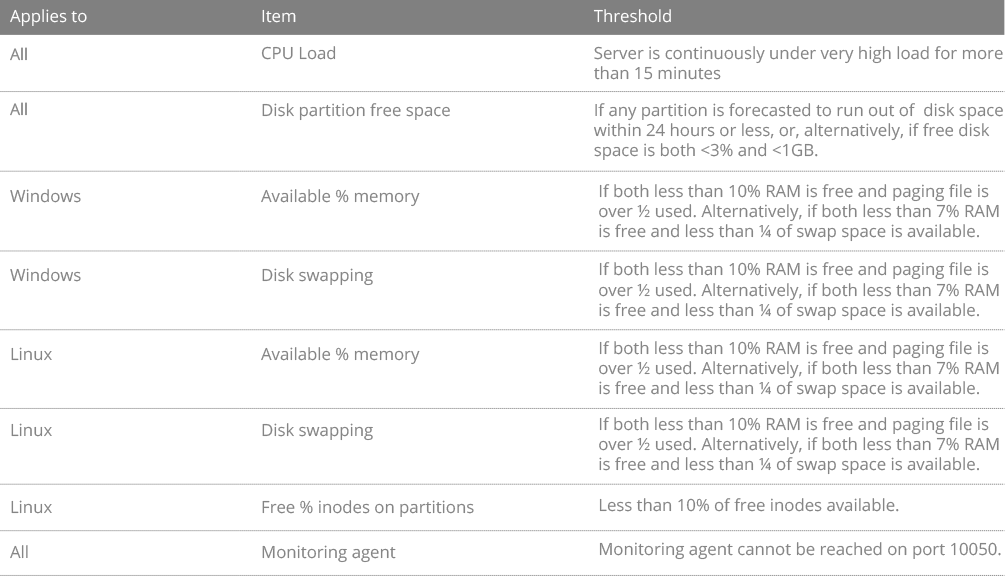Click the CPU Load threshold description
The height and width of the screenshot is (576, 1008).
click(x=798, y=63)
